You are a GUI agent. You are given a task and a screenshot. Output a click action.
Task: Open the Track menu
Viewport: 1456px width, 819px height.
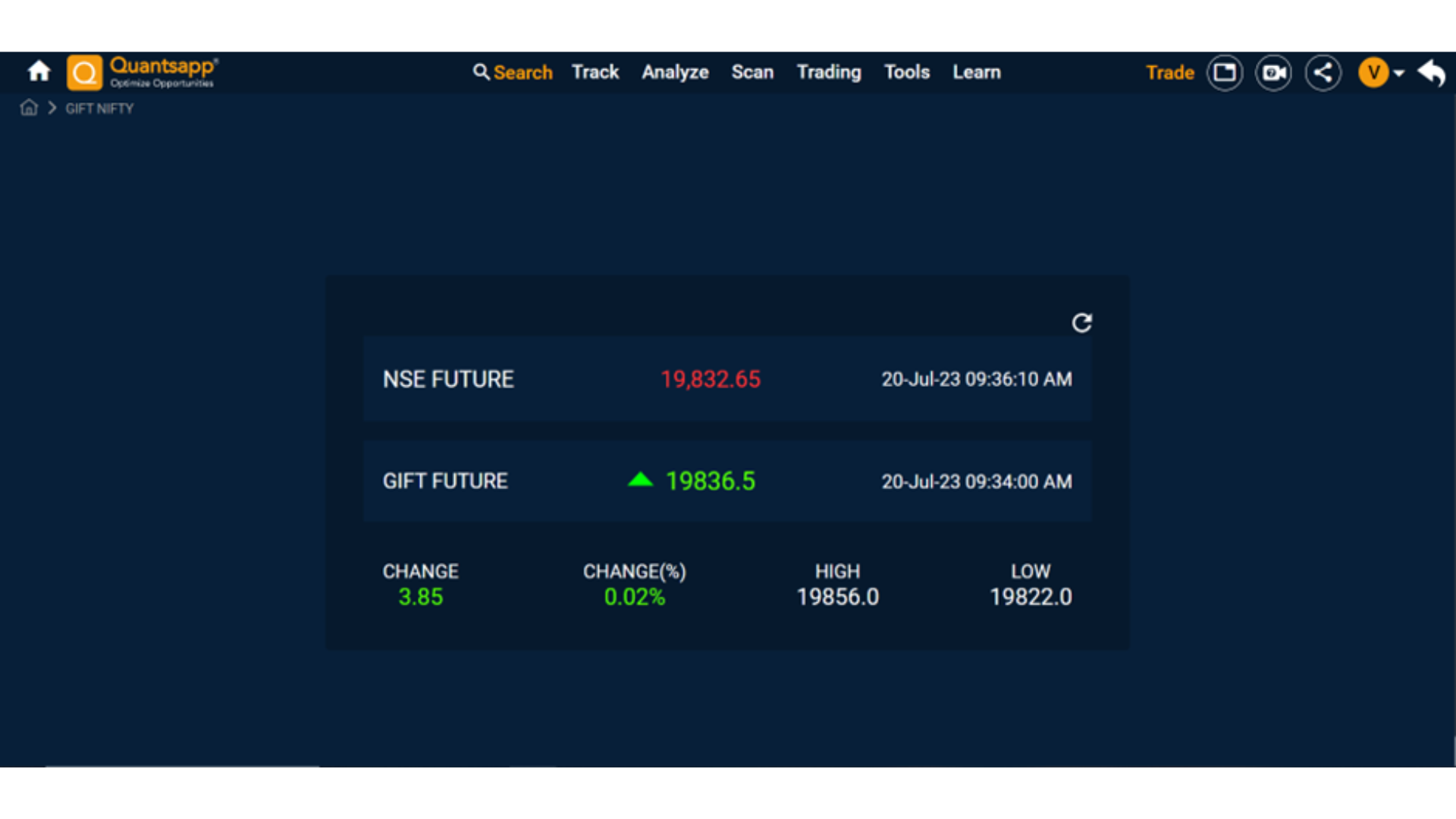pos(595,72)
